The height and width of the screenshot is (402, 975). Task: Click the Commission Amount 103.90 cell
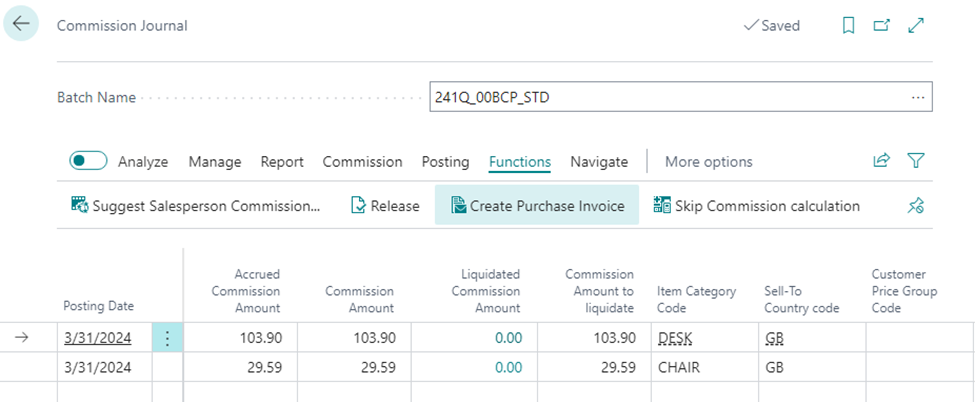coord(354,337)
